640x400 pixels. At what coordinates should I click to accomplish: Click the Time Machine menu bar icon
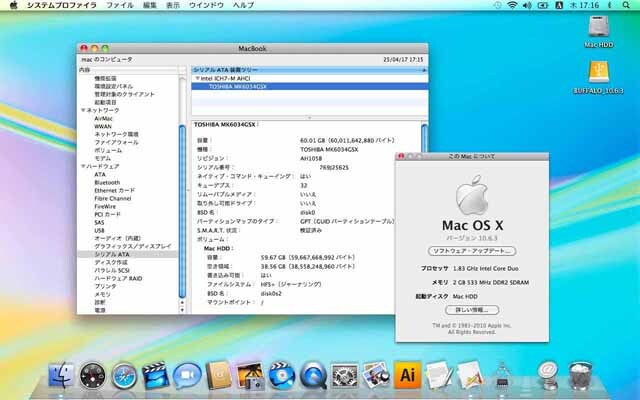[498, 5]
